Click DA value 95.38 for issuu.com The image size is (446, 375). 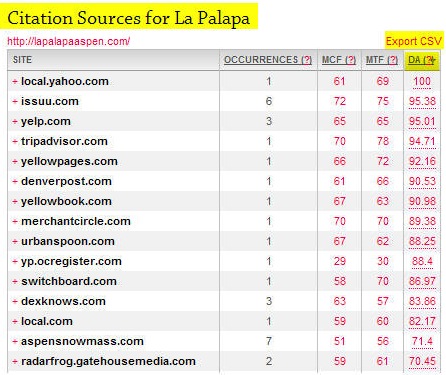(x=422, y=101)
